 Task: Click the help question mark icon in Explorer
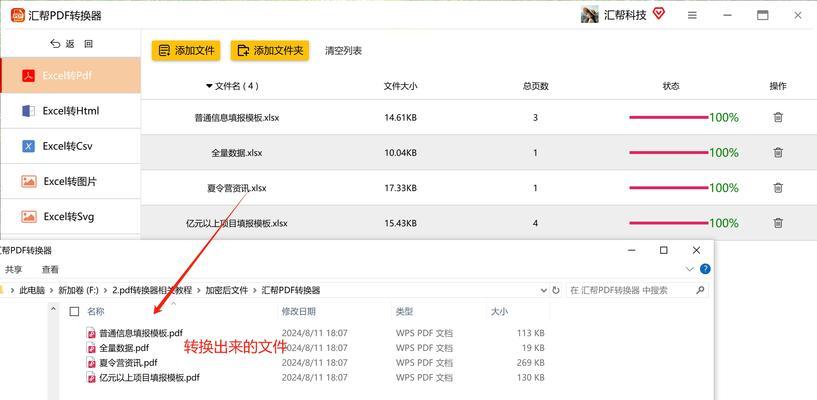click(x=705, y=269)
